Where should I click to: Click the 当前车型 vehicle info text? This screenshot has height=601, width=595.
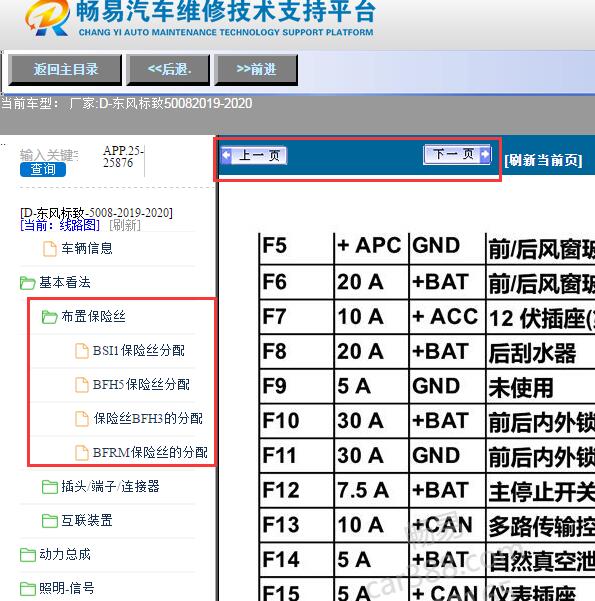click(x=127, y=103)
